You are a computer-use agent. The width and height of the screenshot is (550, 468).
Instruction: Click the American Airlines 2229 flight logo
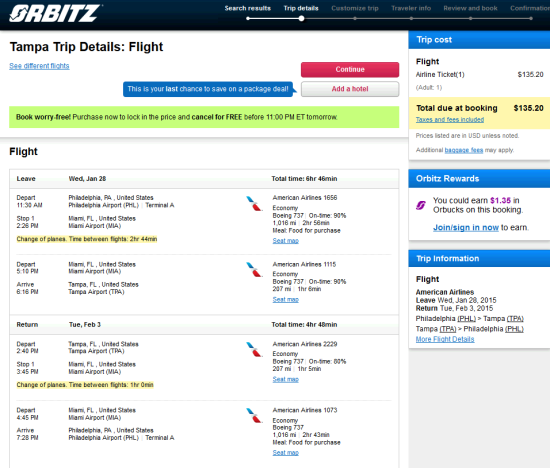(254, 349)
